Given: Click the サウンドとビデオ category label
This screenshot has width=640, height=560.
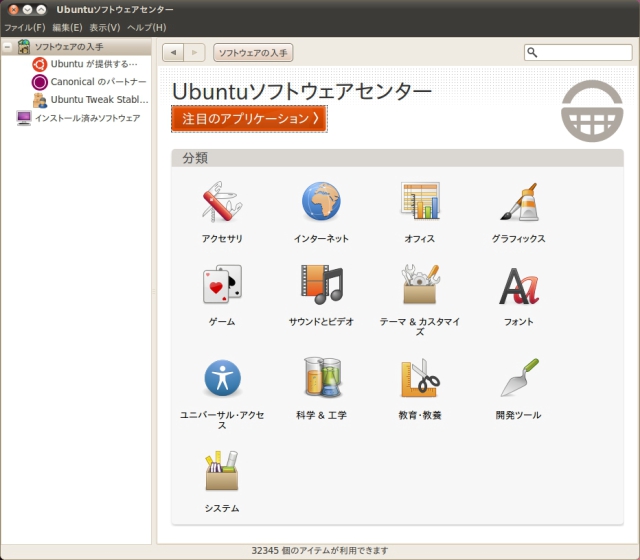Looking at the screenshot, I should coord(321,322).
